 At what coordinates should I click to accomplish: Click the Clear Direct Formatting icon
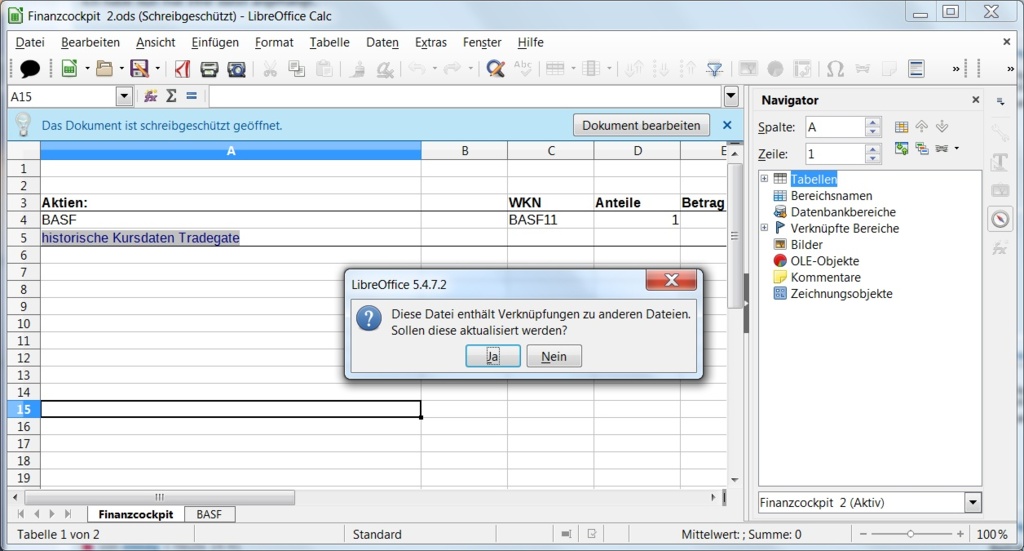click(x=385, y=68)
